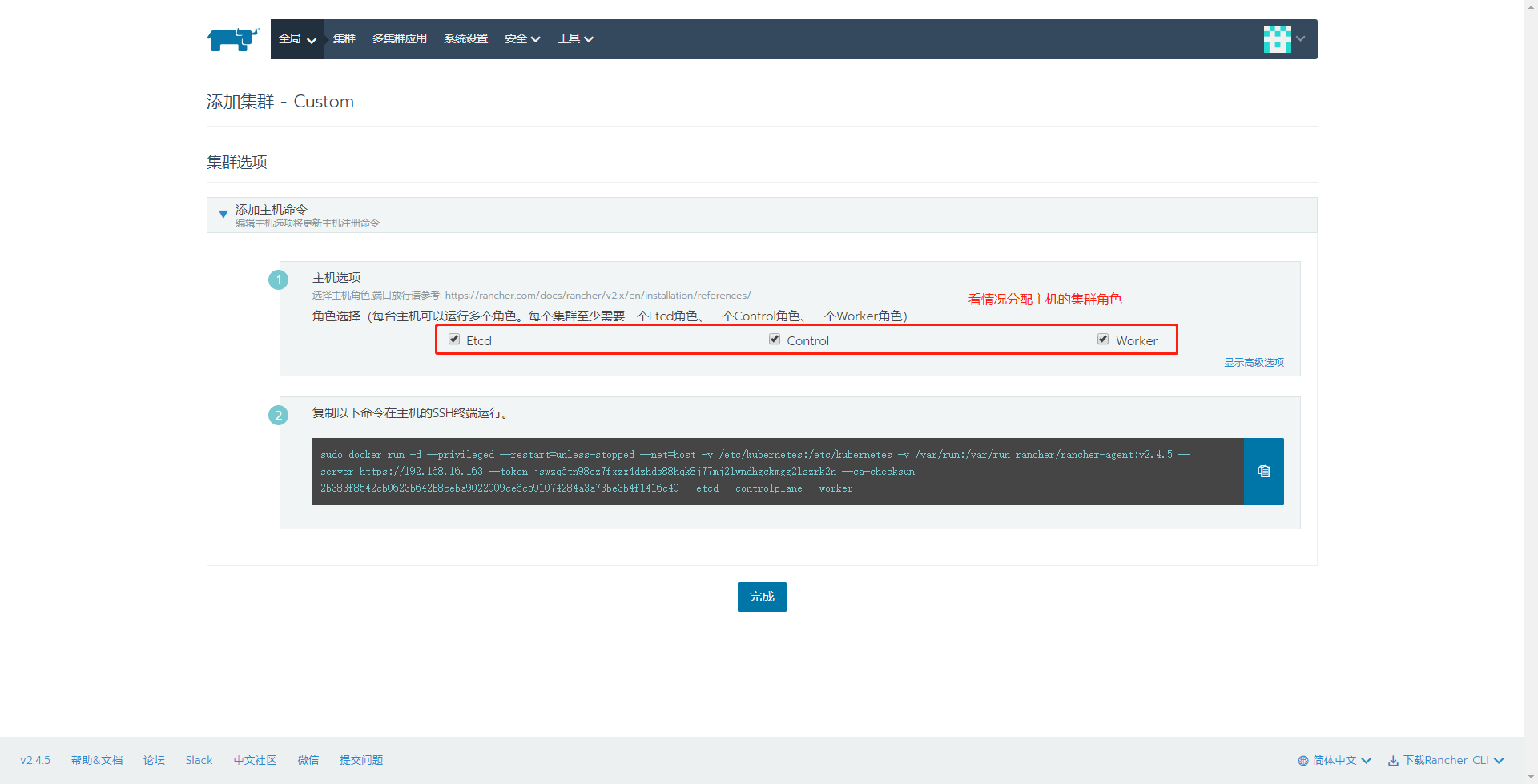
Task: Open the 简体中文 language dropdown
Action: (1342, 761)
